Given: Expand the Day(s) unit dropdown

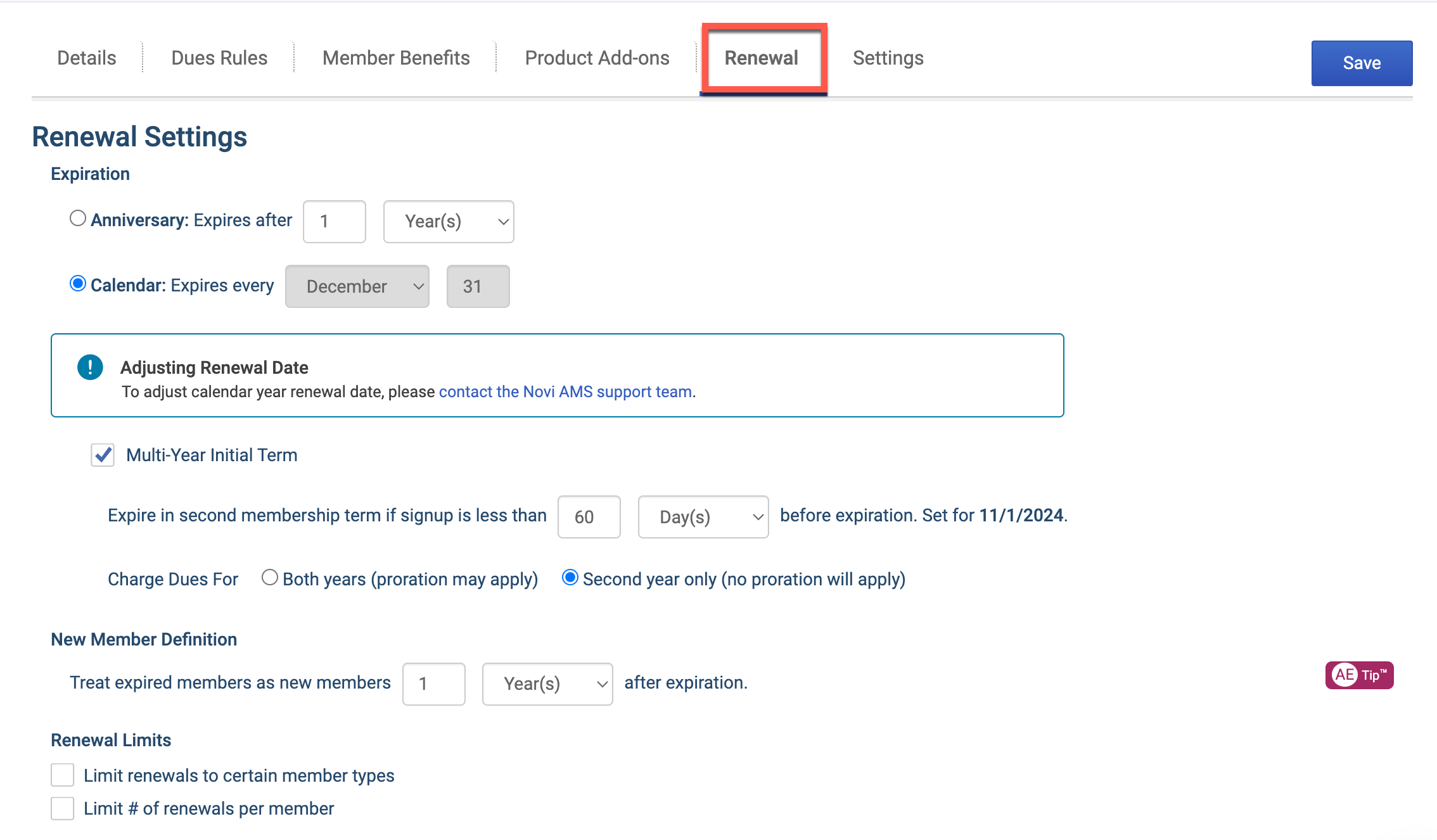Looking at the screenshot, I should pyautogui.click(x=703, y=517).
